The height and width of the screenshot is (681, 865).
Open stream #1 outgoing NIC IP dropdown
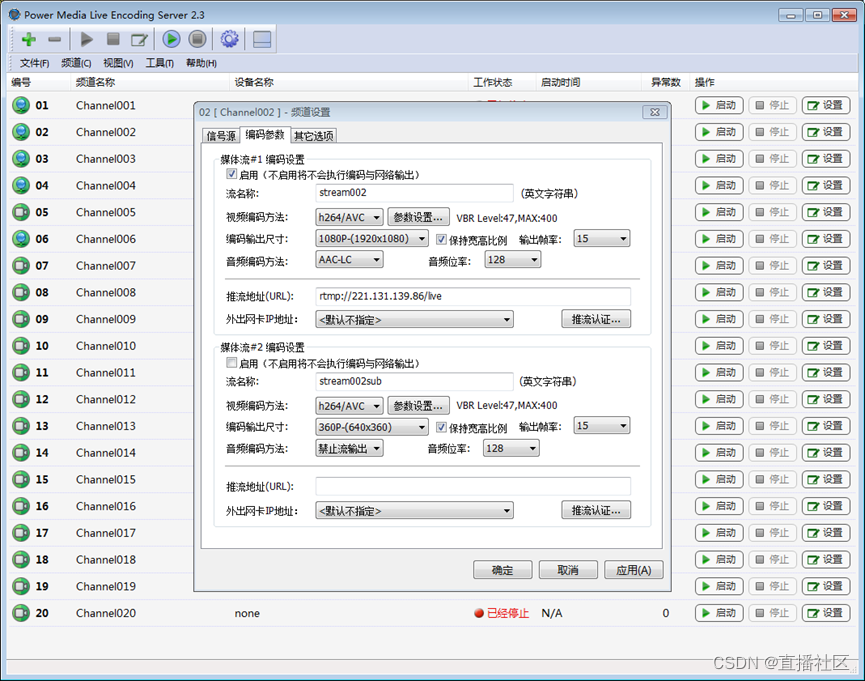point(414,320)
